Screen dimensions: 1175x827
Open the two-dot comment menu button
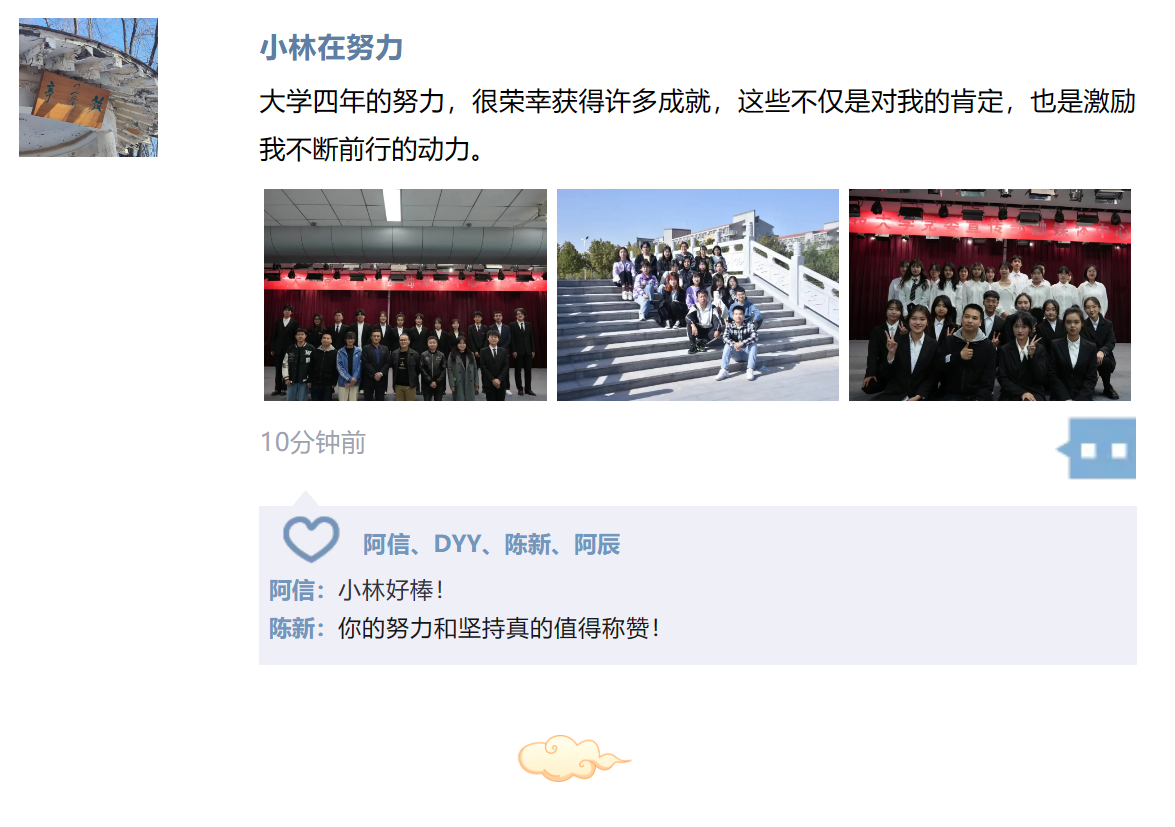[x=1098, y=449]
